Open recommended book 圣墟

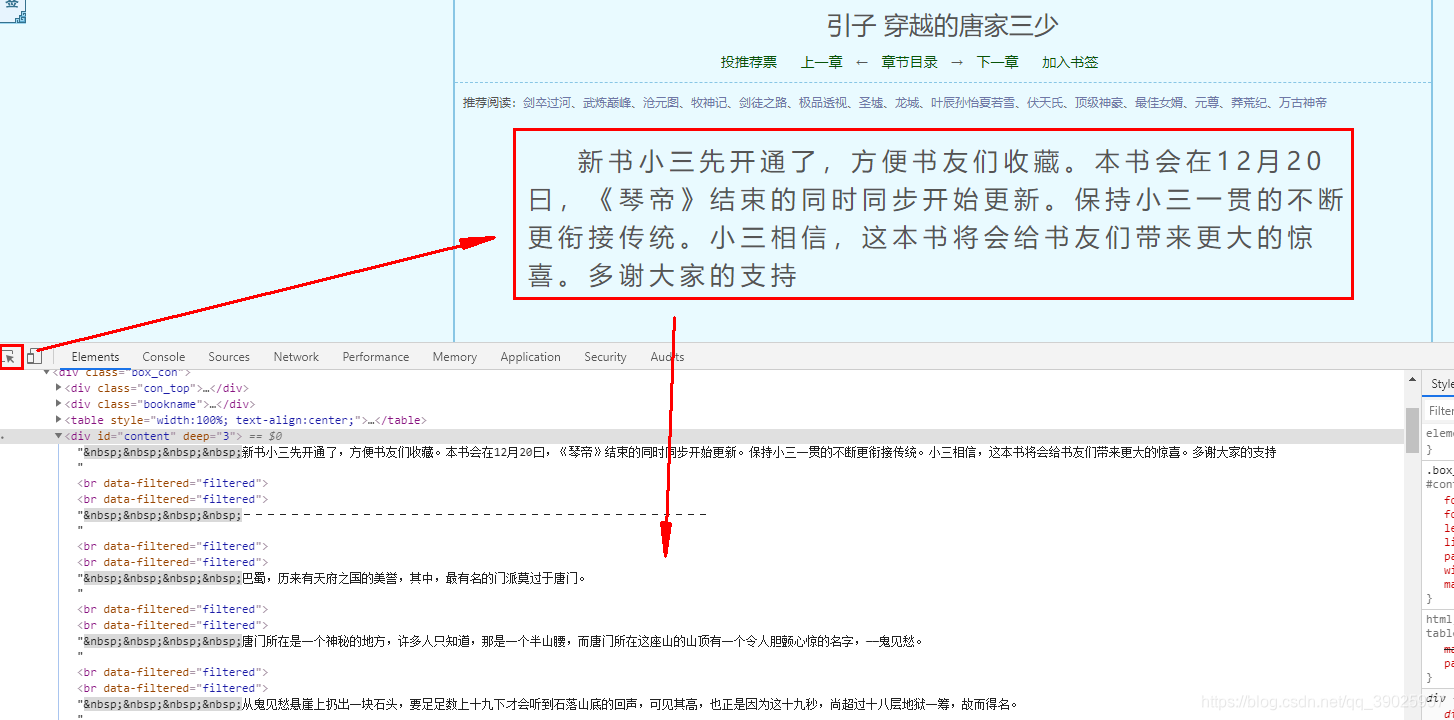point(871,102)
